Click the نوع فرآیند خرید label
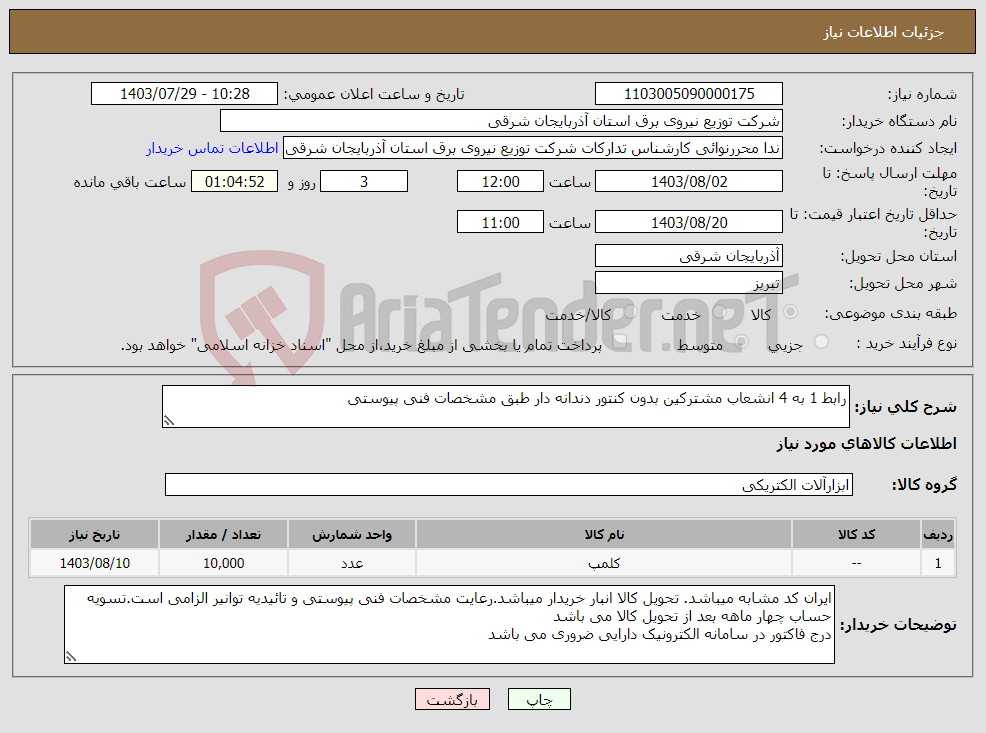 coord(906,343)
